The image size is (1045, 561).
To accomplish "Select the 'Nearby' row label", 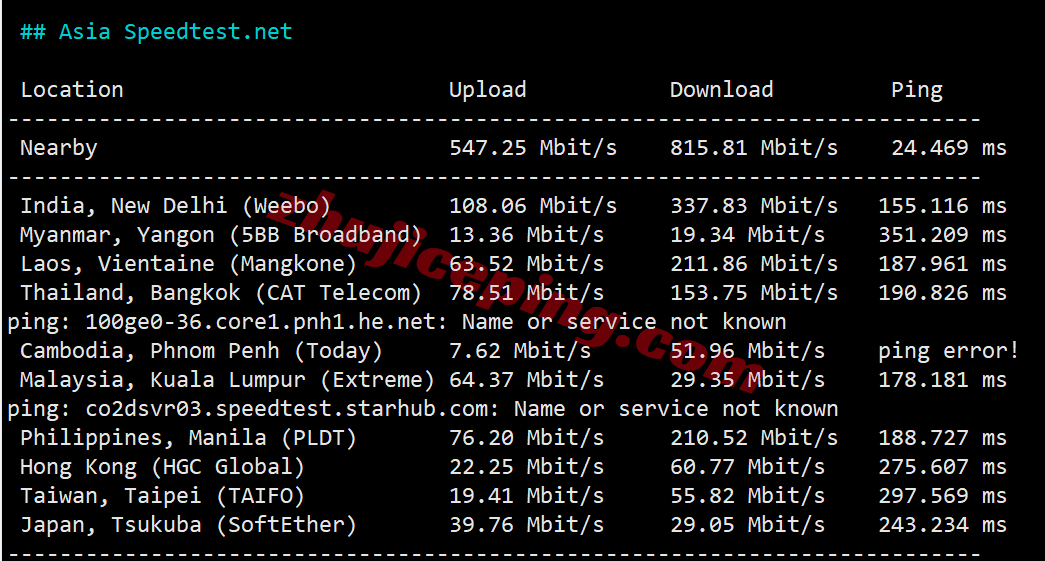I will click(x=59, y=148).
